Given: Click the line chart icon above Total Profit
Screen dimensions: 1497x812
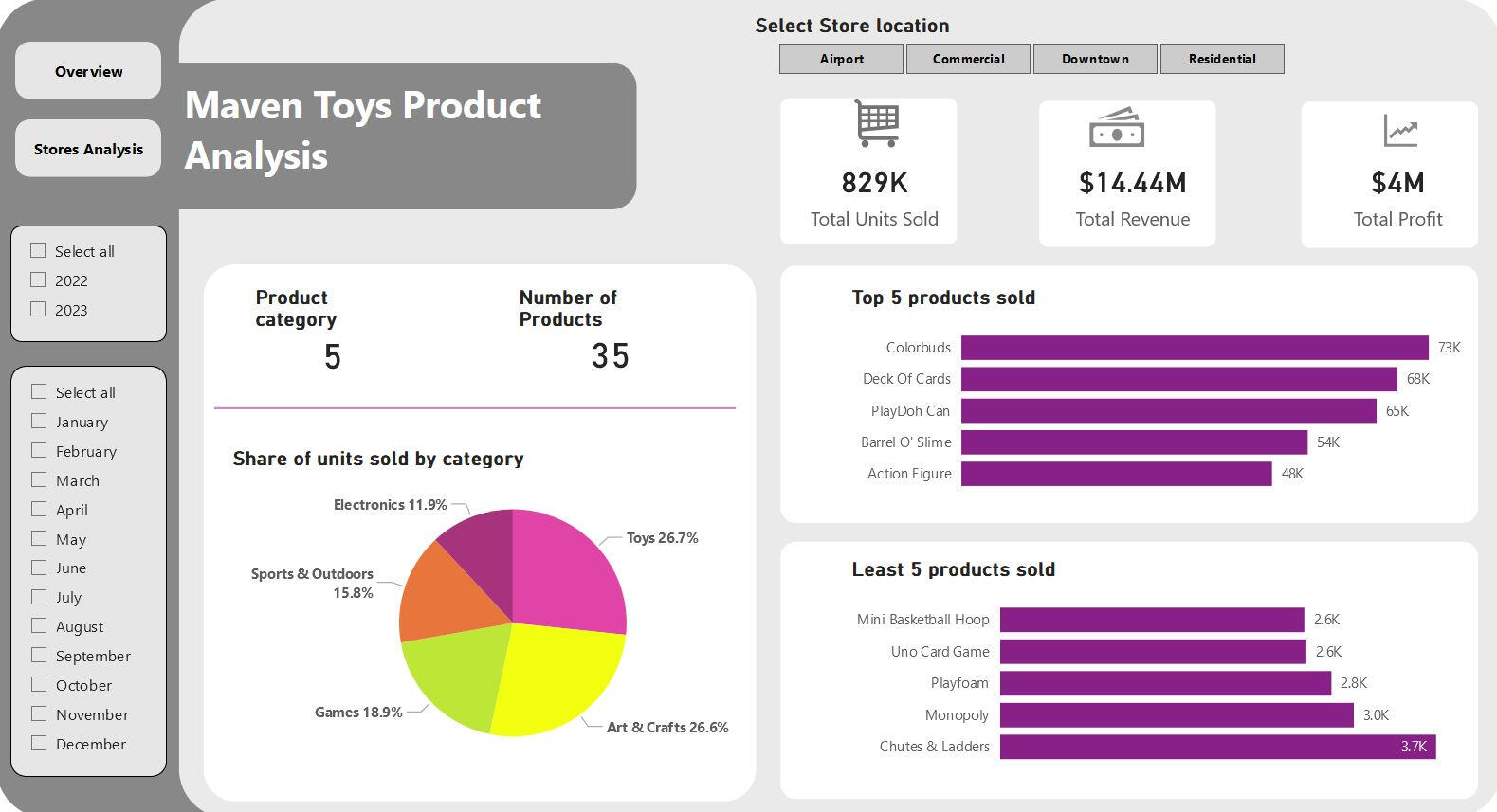Looking at the screenshot, I should [x=1399, y=131].
